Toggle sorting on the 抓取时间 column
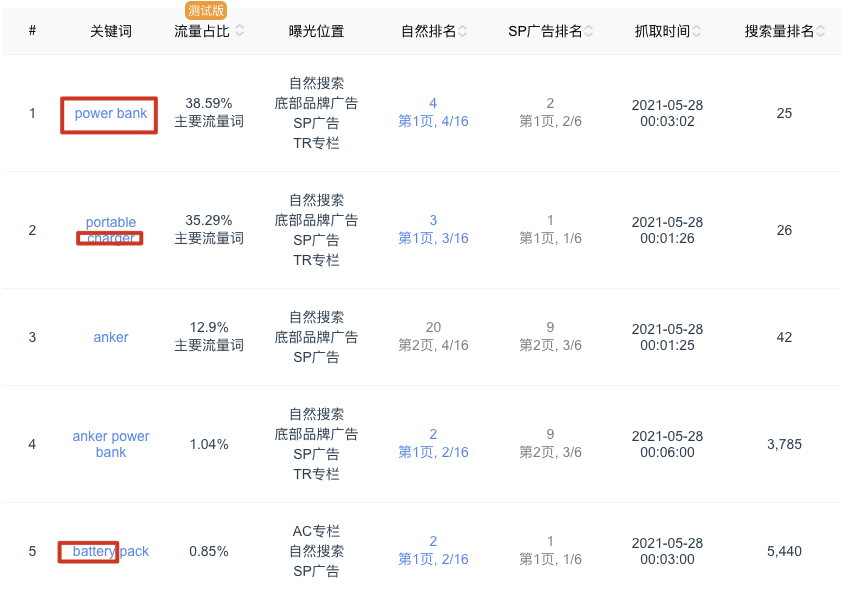The width and height of the screenshot is (841, 599). [696, 31]
